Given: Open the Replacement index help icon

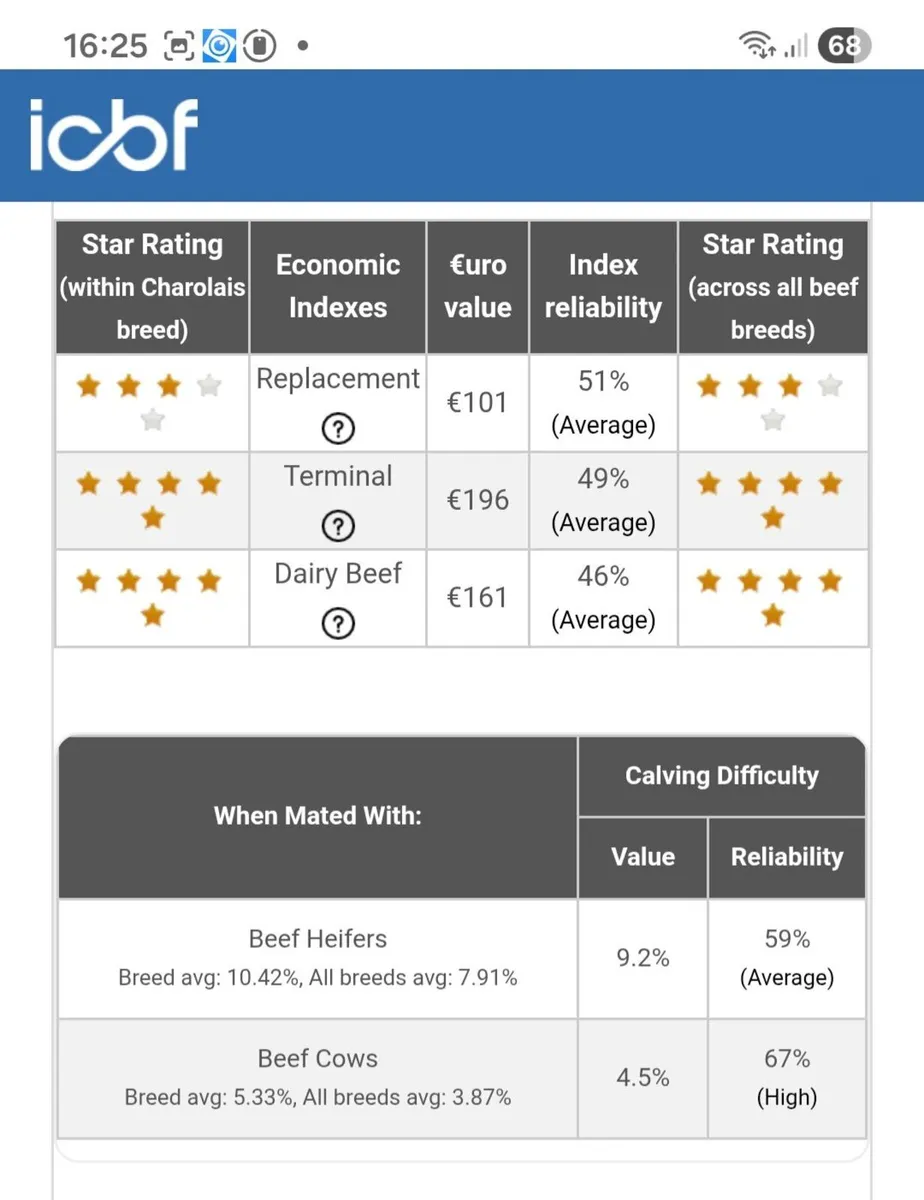Looking at the screenshot, I should pos(338,430).
